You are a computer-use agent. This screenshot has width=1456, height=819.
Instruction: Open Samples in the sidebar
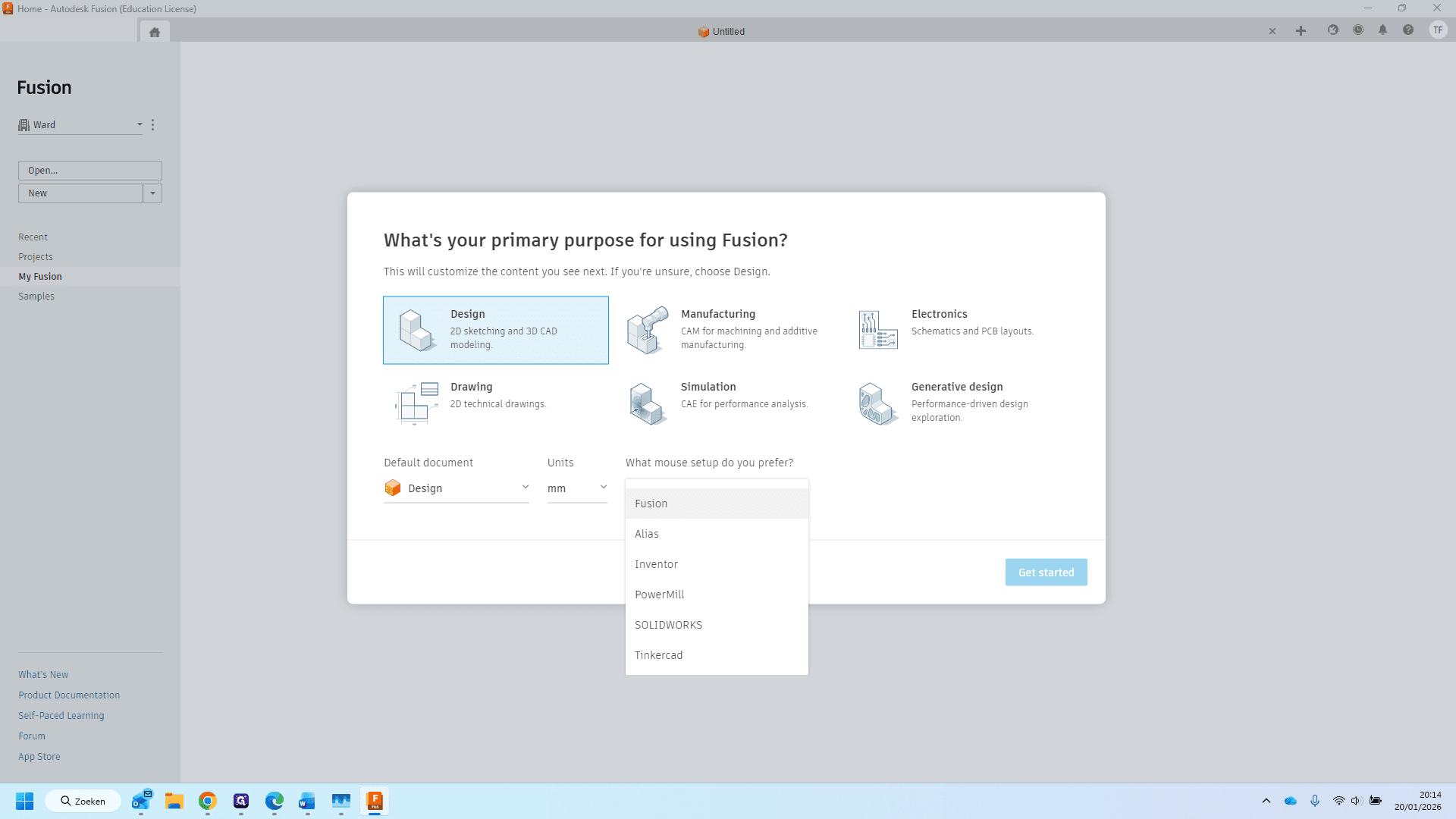click(36, 297)
